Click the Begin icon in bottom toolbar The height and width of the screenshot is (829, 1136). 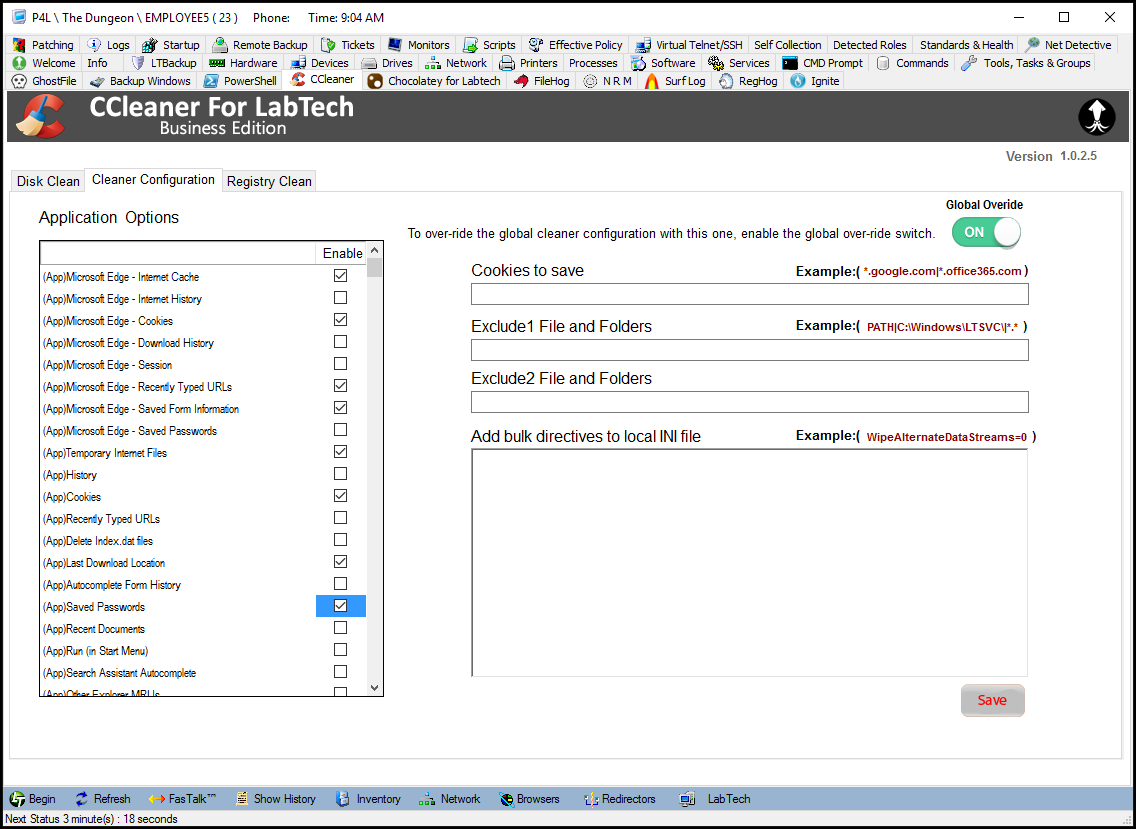click(17, 799)
